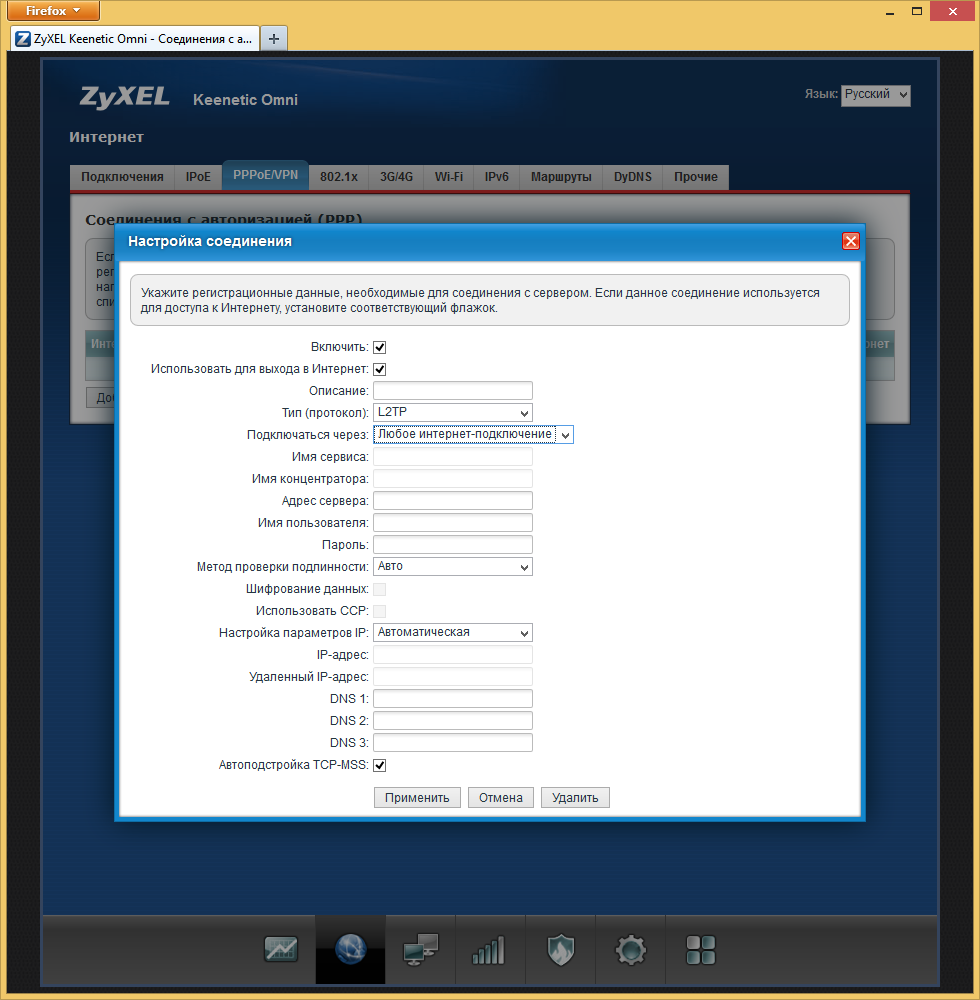Select the ZyXEL Keenetic Omni browser tab

135,39
